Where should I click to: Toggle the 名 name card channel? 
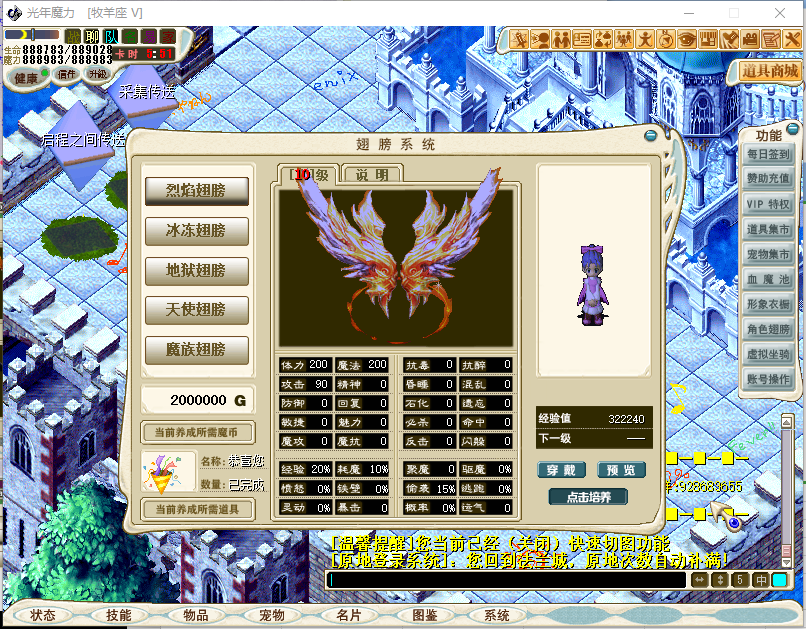point(130,36)
